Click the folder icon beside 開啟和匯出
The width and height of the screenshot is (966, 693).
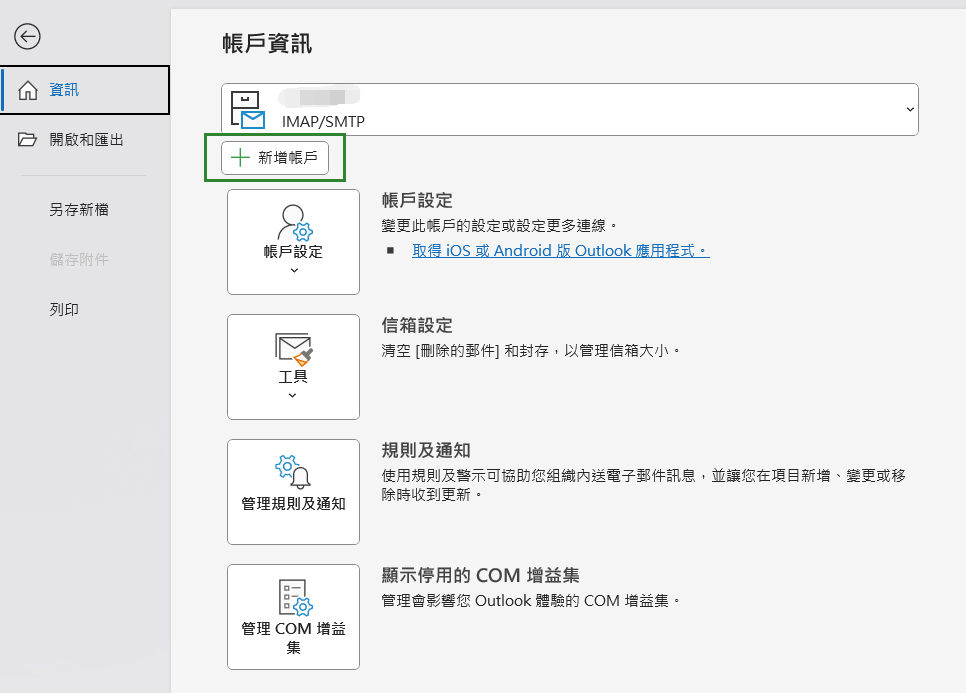(x=28, y=140)
